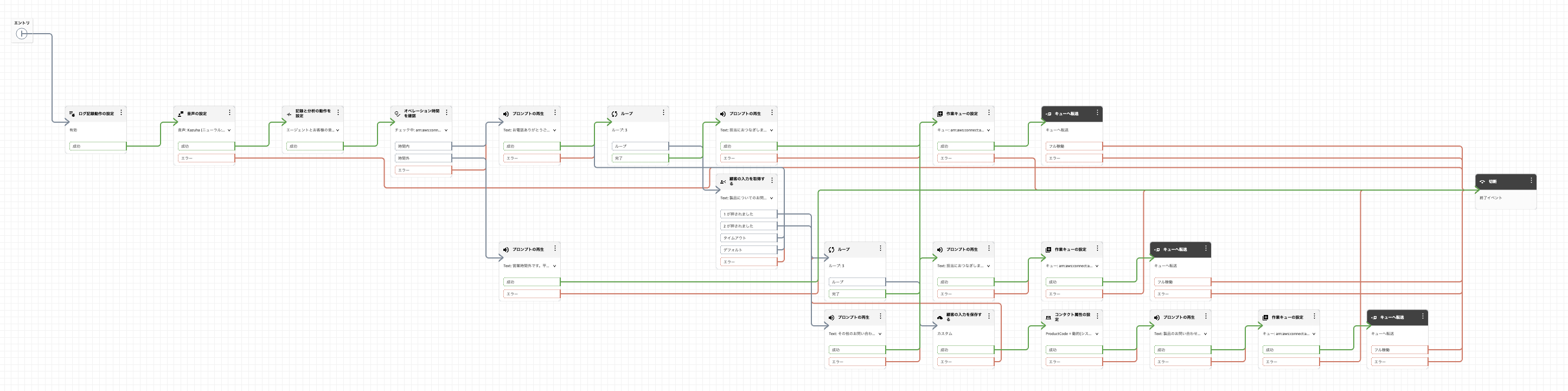This screenshot has height=391, width=1568.
Task: Click the 顧客の入力を保存する cloud icon
Action: tap(940, 317)
